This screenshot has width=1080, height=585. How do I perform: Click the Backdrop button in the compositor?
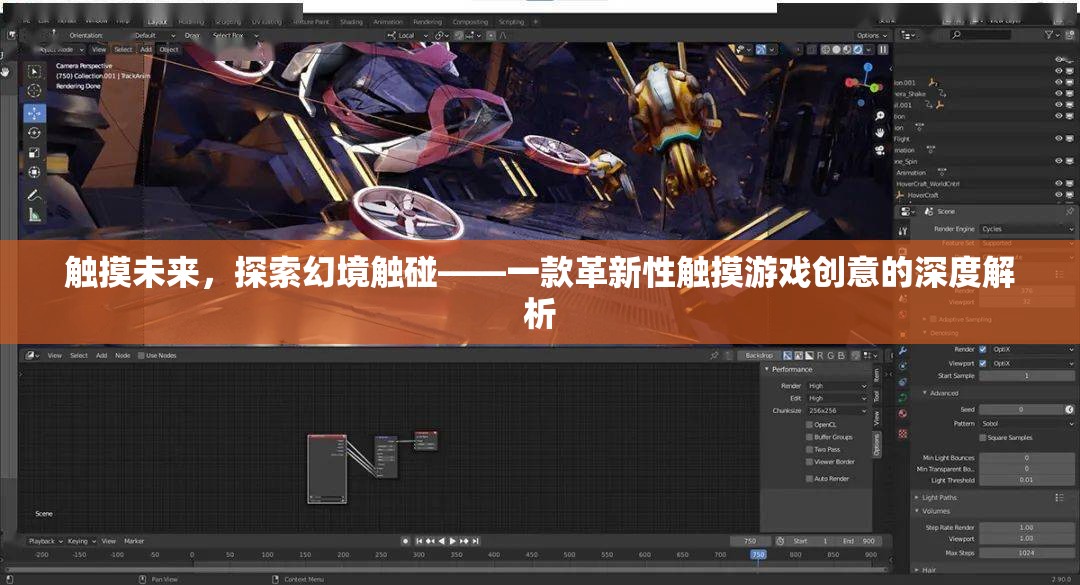click(x=759, y=356)
